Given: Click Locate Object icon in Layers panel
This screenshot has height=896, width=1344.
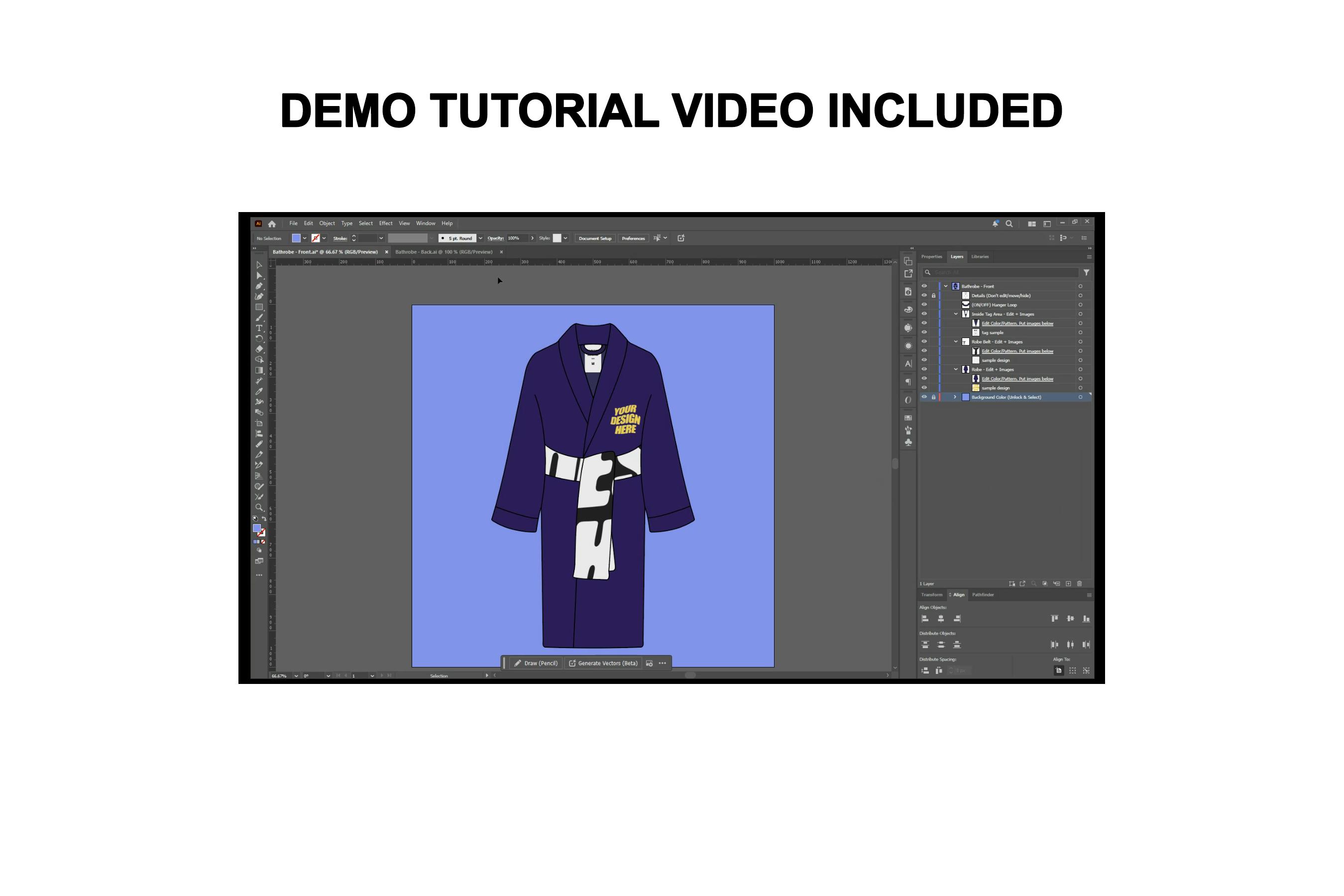Looking at the screenshot, I should click(x=1034, y=583).
